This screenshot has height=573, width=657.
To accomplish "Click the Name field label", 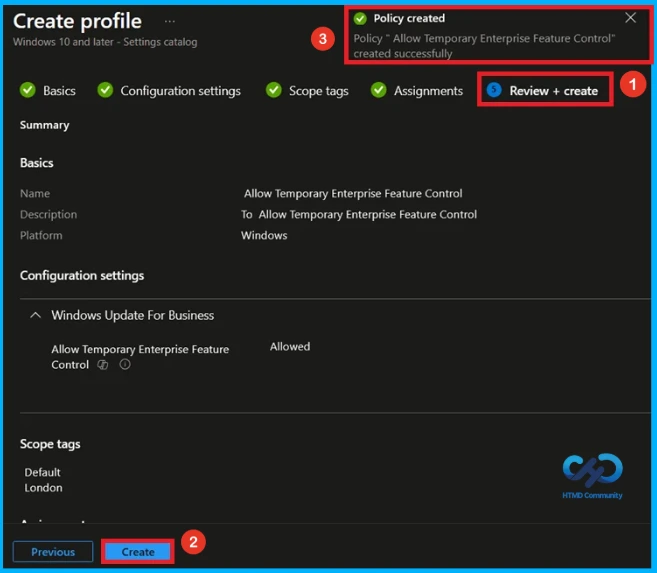I will click(35, 194).
